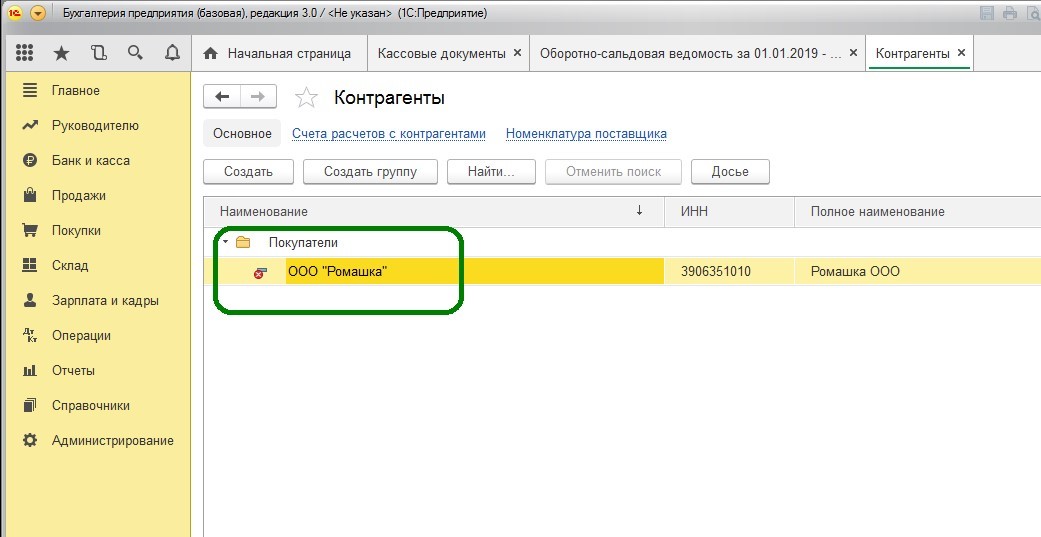Open the Склад section
The image size is (1041, 537).
[x=70, y=266]
